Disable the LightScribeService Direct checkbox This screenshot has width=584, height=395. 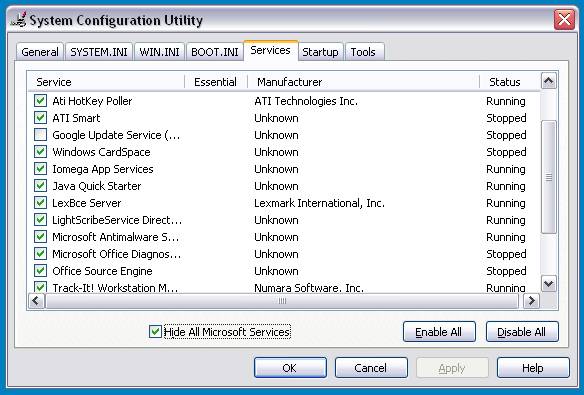click(x=40, y=220)
